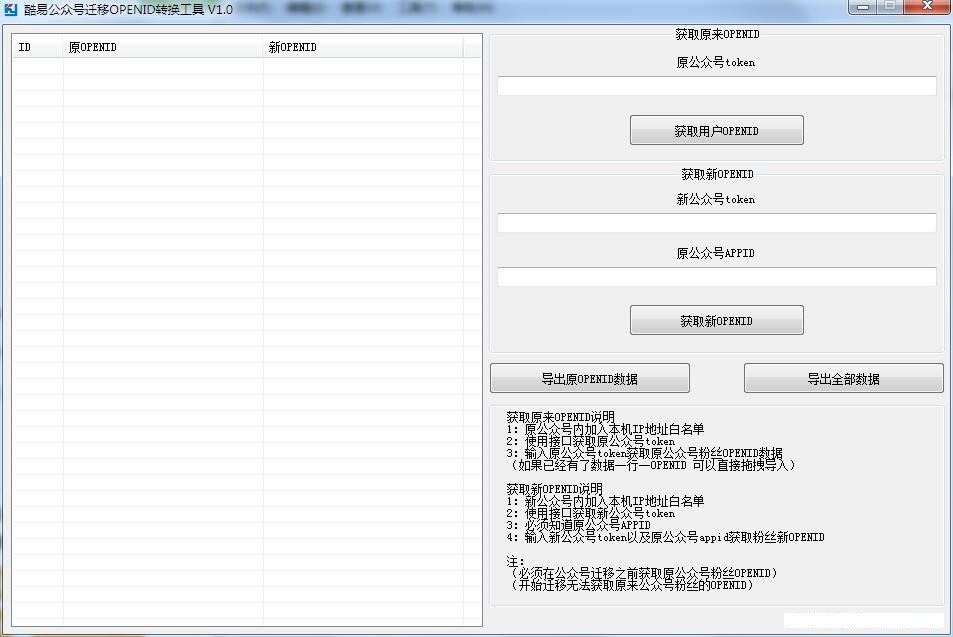Select the 新OPENID column header

pos(363,47)
